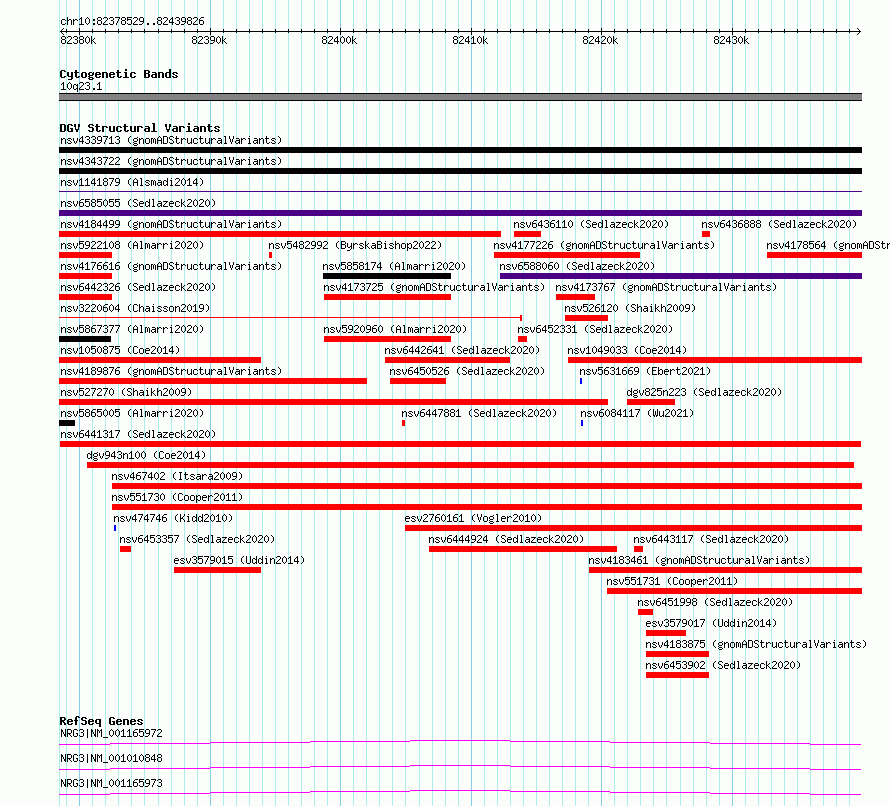Select nsv4176616 gnomAD variant label
Viewport: 890px width, 806px height.
(x=171, y=266)
